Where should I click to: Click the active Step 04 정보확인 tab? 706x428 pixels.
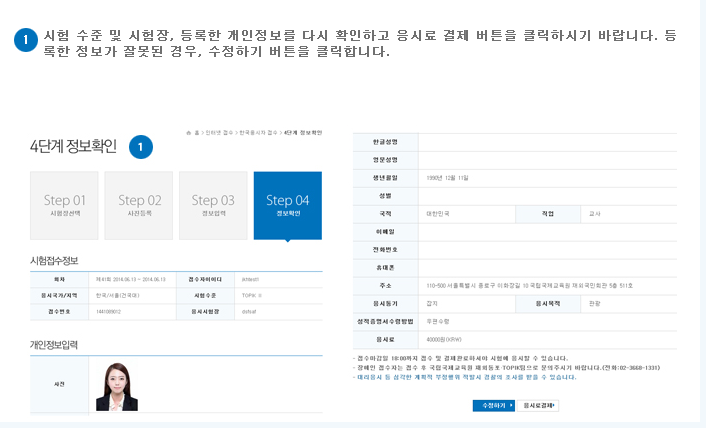(x=287, y=206)
